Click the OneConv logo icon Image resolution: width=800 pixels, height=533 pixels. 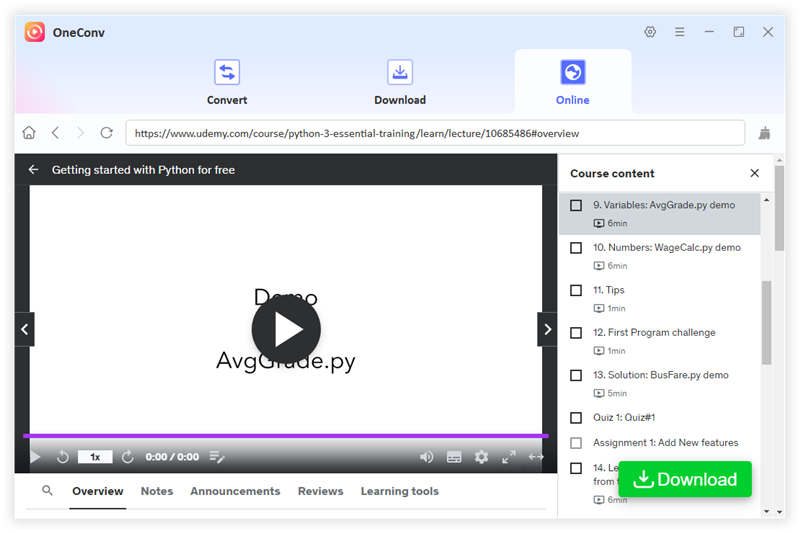pos(35,32)
